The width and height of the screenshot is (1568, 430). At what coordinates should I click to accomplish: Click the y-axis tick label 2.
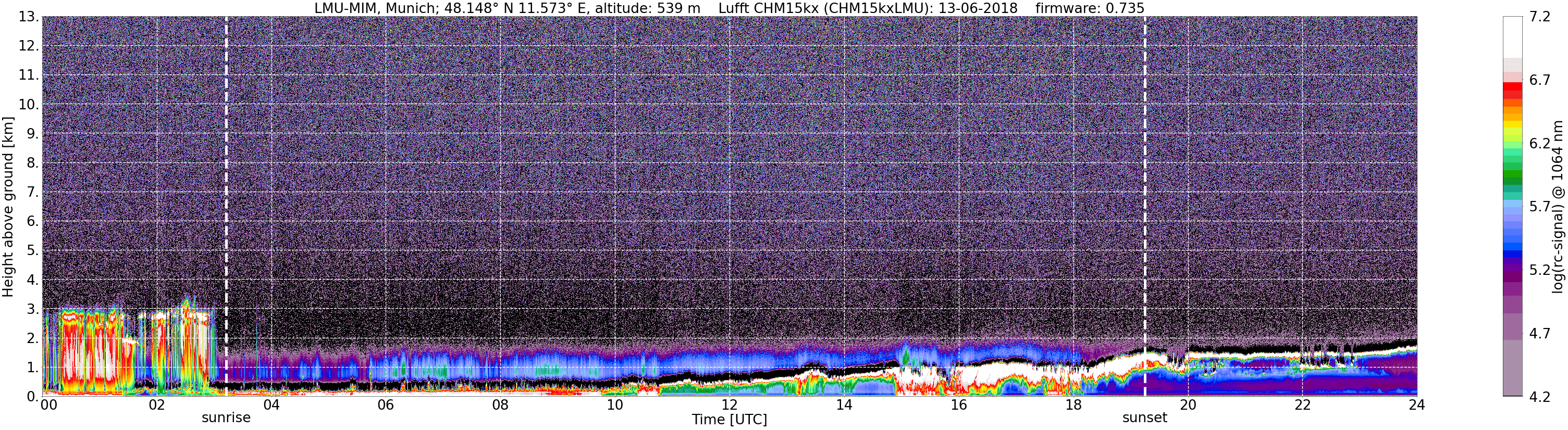[x=33, y=337]
